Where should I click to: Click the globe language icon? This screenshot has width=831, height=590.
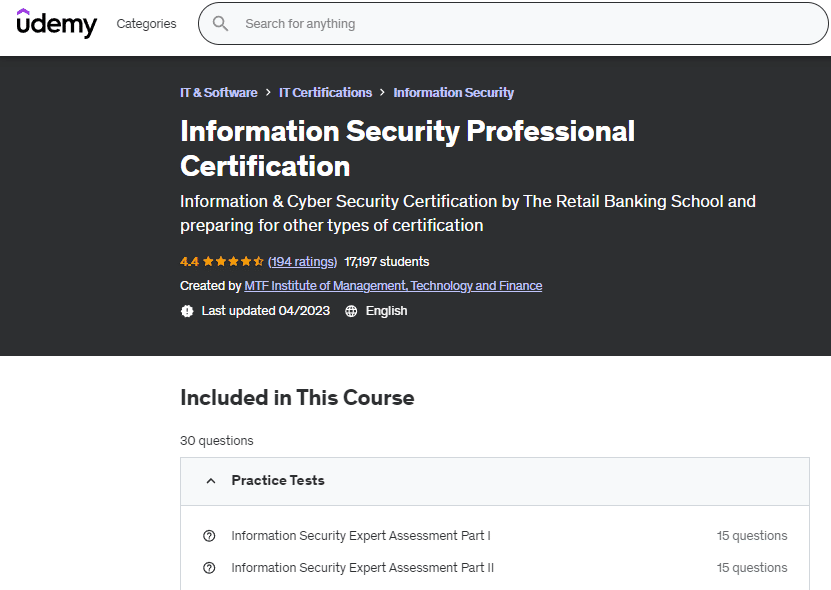(351, 311)
